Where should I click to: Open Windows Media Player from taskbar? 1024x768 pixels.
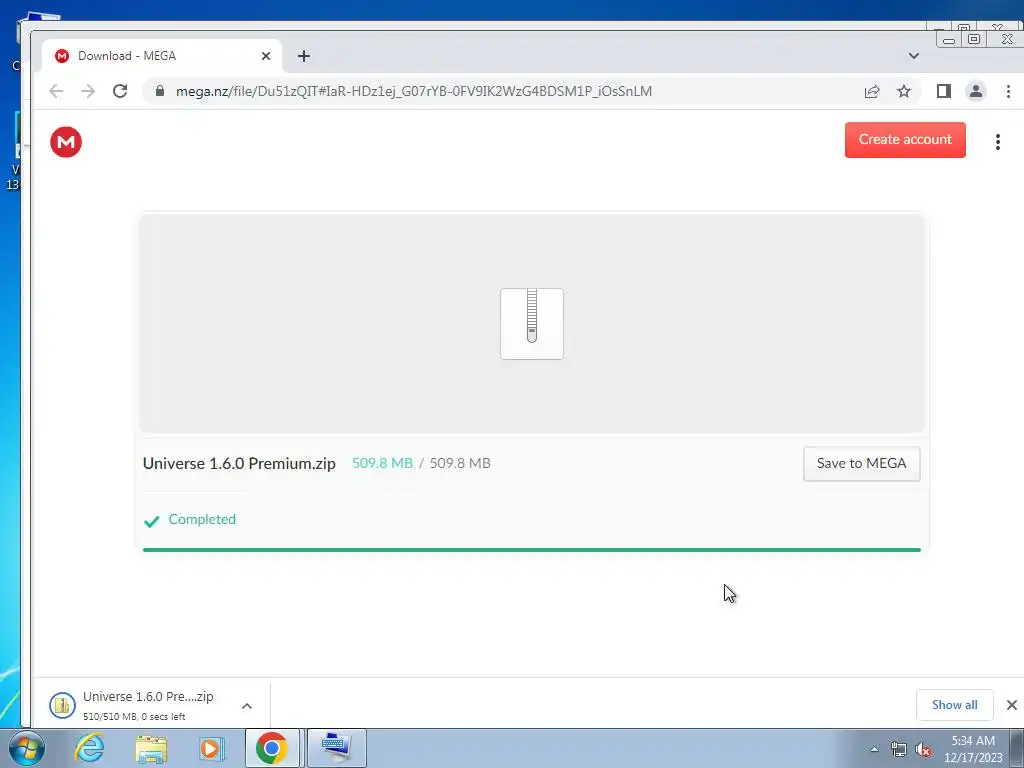212,748
